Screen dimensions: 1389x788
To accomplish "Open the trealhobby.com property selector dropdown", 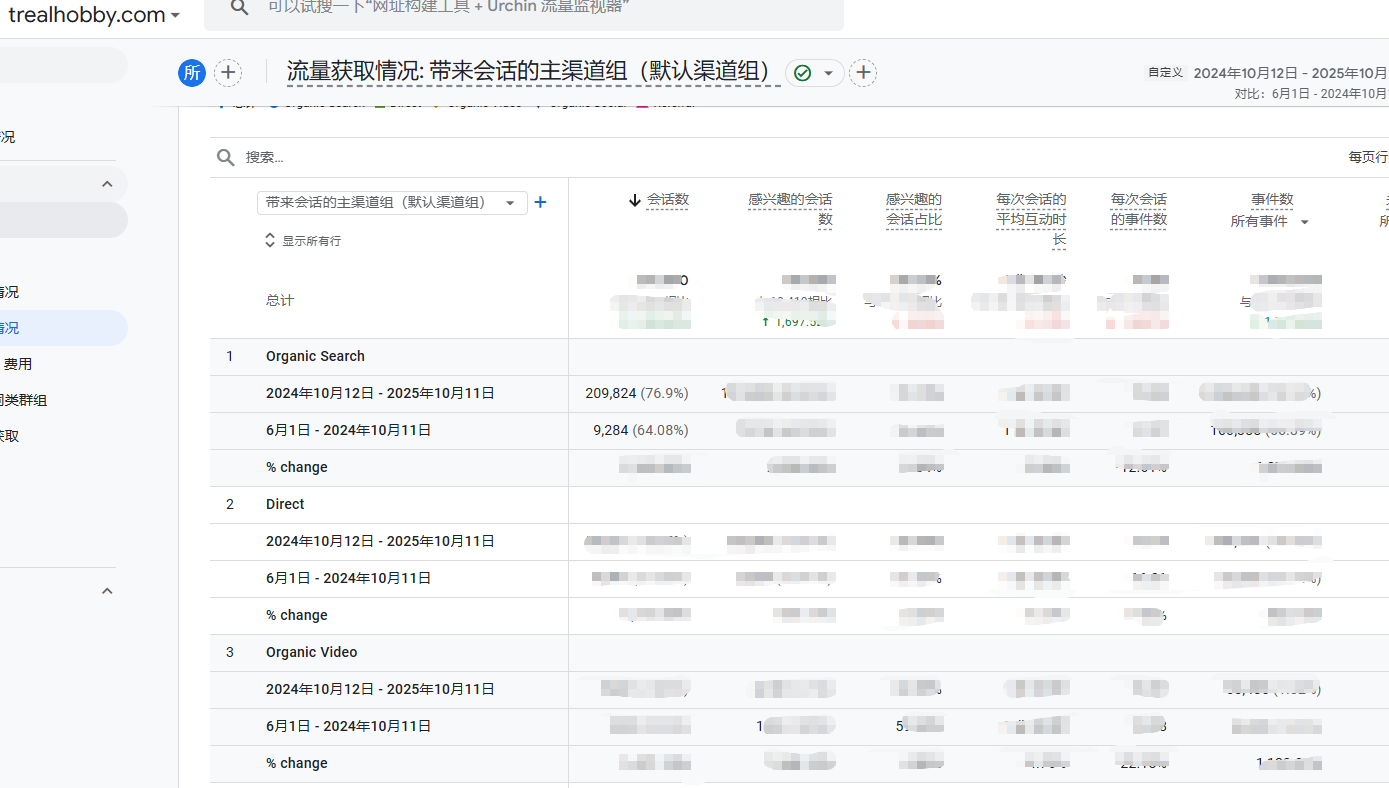I will coord(175,15).
